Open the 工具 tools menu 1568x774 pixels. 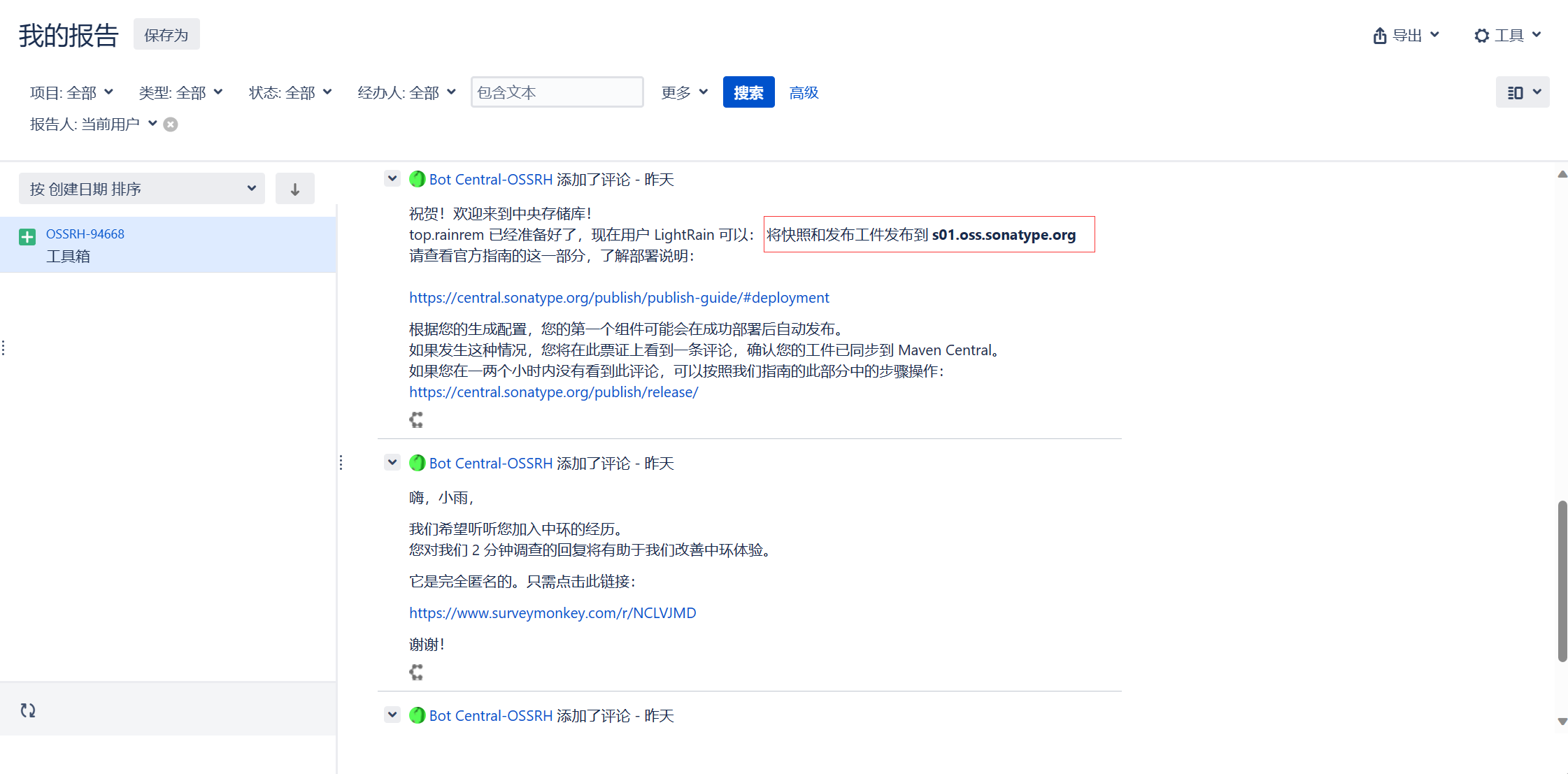coord(1508,35)
